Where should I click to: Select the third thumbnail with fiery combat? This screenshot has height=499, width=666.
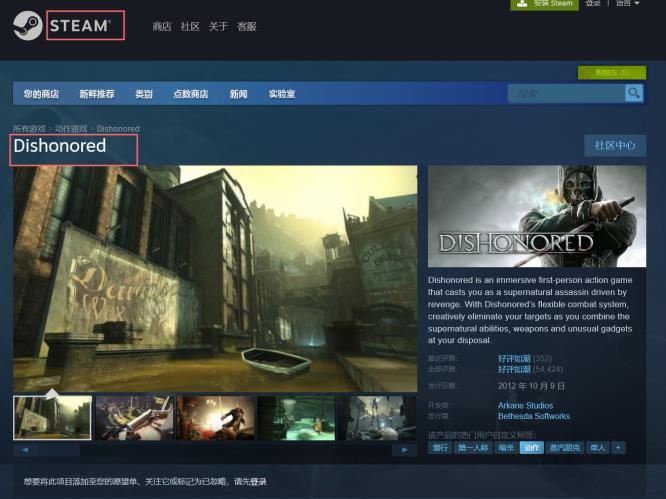pos(215,418)
